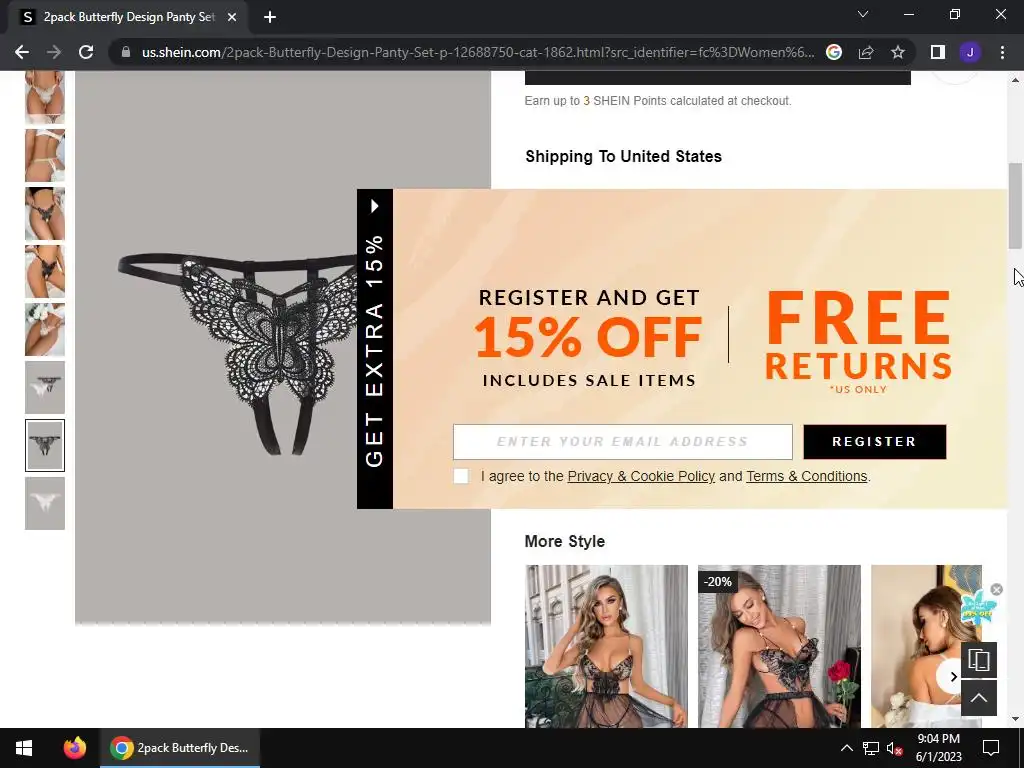The height and width of the screenshot is (768, 1024).
Task: Select the 2pack Butterfly Design Panty Set tab
Action: (x=128, y=17)
